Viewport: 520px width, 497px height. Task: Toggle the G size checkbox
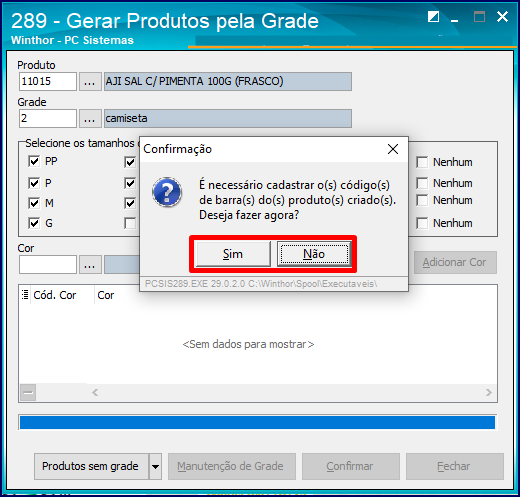point(34,223)
